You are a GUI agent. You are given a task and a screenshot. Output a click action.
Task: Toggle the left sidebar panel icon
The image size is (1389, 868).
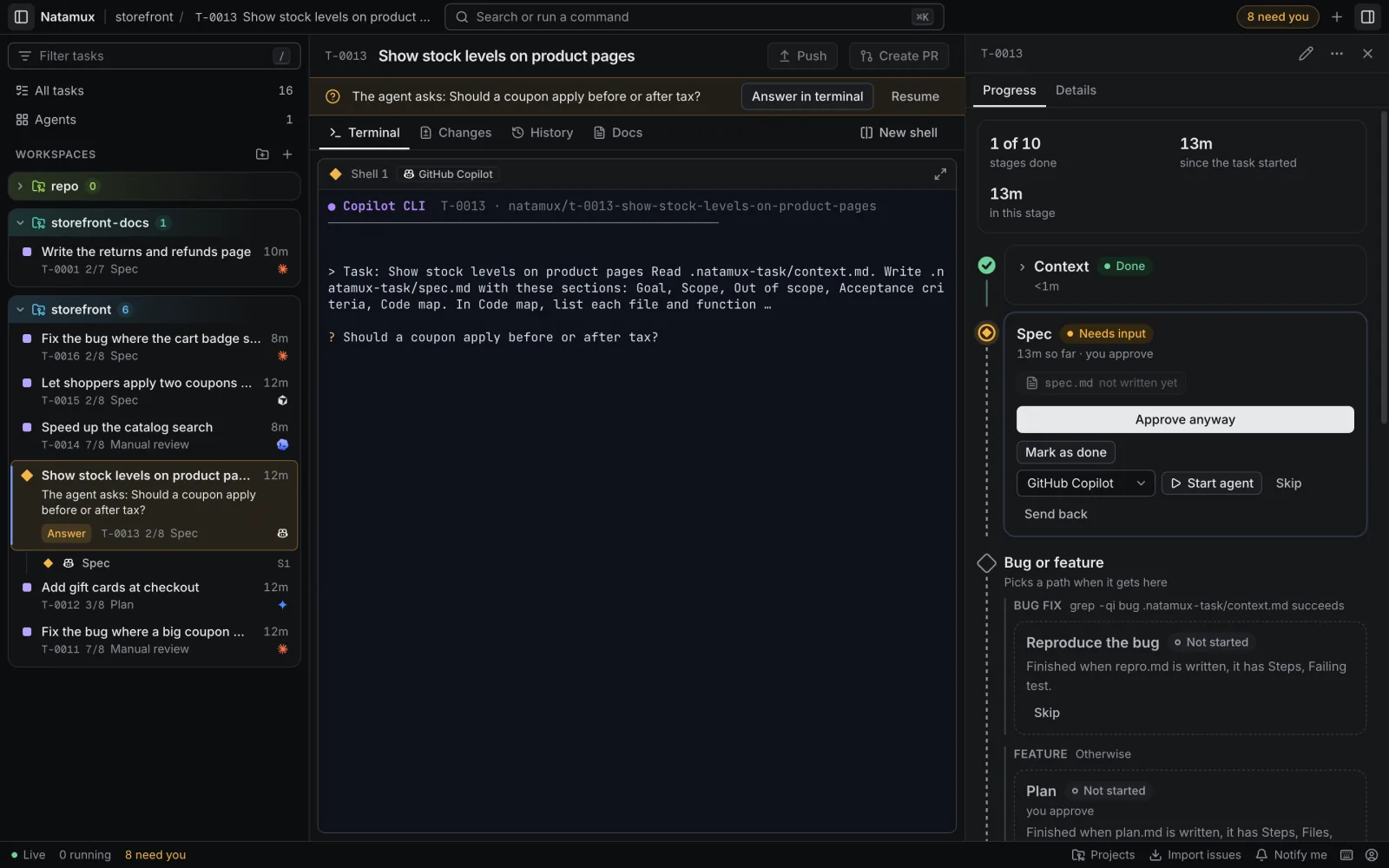(21, 16)
